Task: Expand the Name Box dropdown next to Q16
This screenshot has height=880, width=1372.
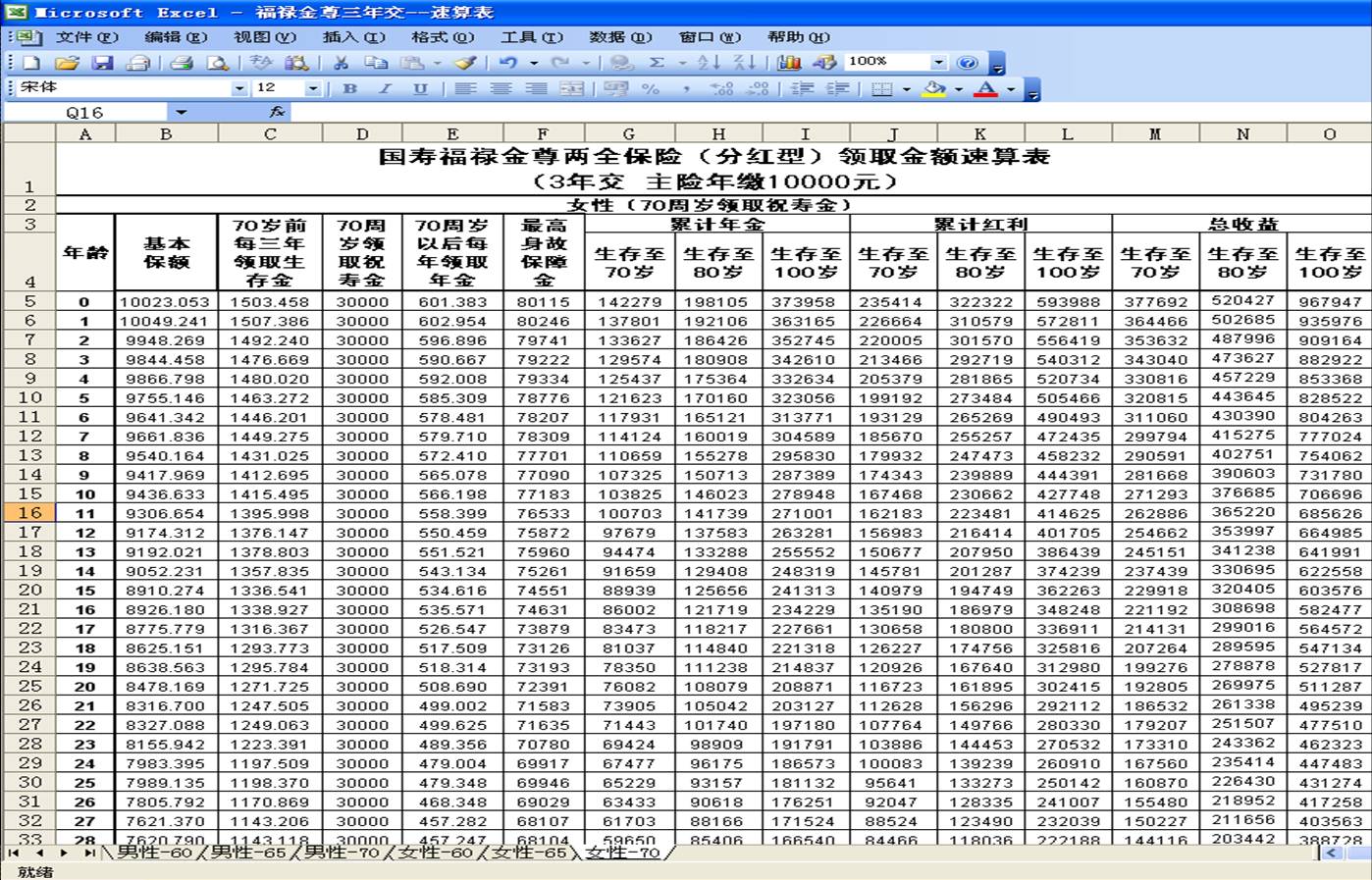Action: 180,112
